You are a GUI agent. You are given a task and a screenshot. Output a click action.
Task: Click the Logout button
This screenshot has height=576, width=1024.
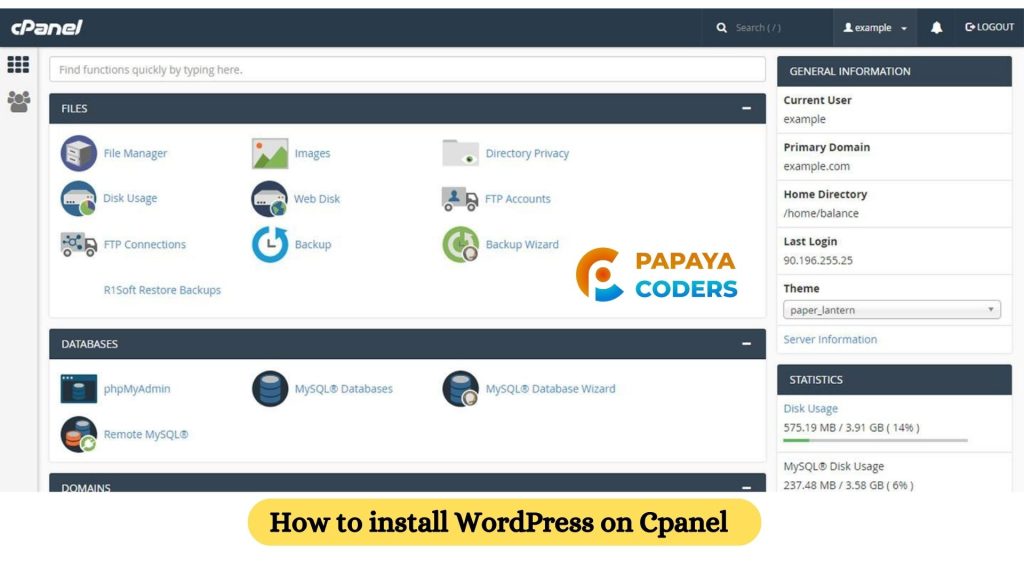coord(989,27)
